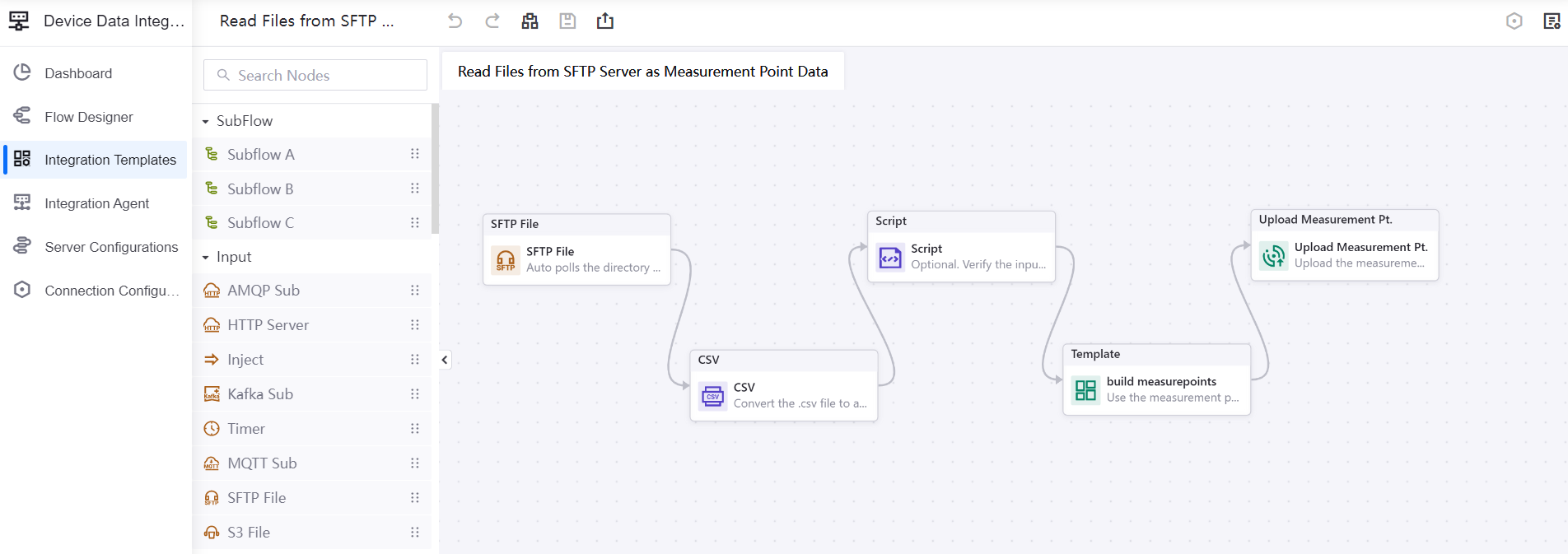Click the save disk icon in toolbar
1568x554 pixels.
pos(567,21)
